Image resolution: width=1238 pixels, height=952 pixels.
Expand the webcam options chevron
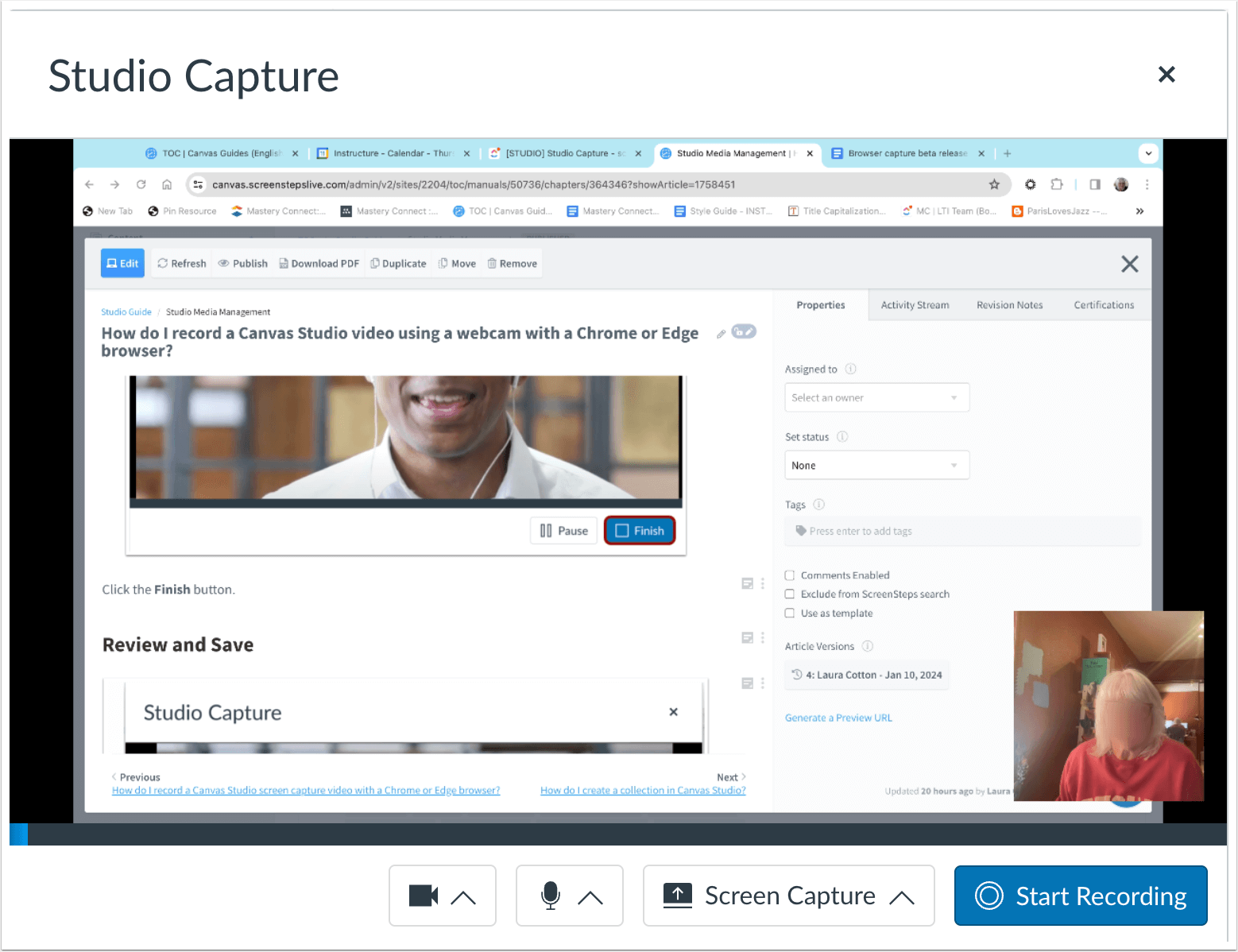coord(463,896)
